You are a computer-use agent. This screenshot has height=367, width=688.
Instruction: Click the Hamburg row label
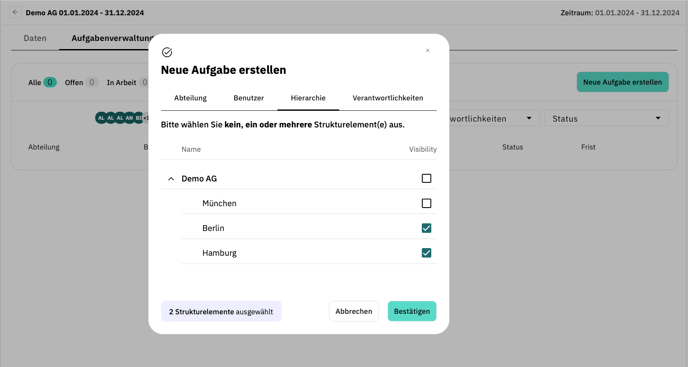(219, 253)
